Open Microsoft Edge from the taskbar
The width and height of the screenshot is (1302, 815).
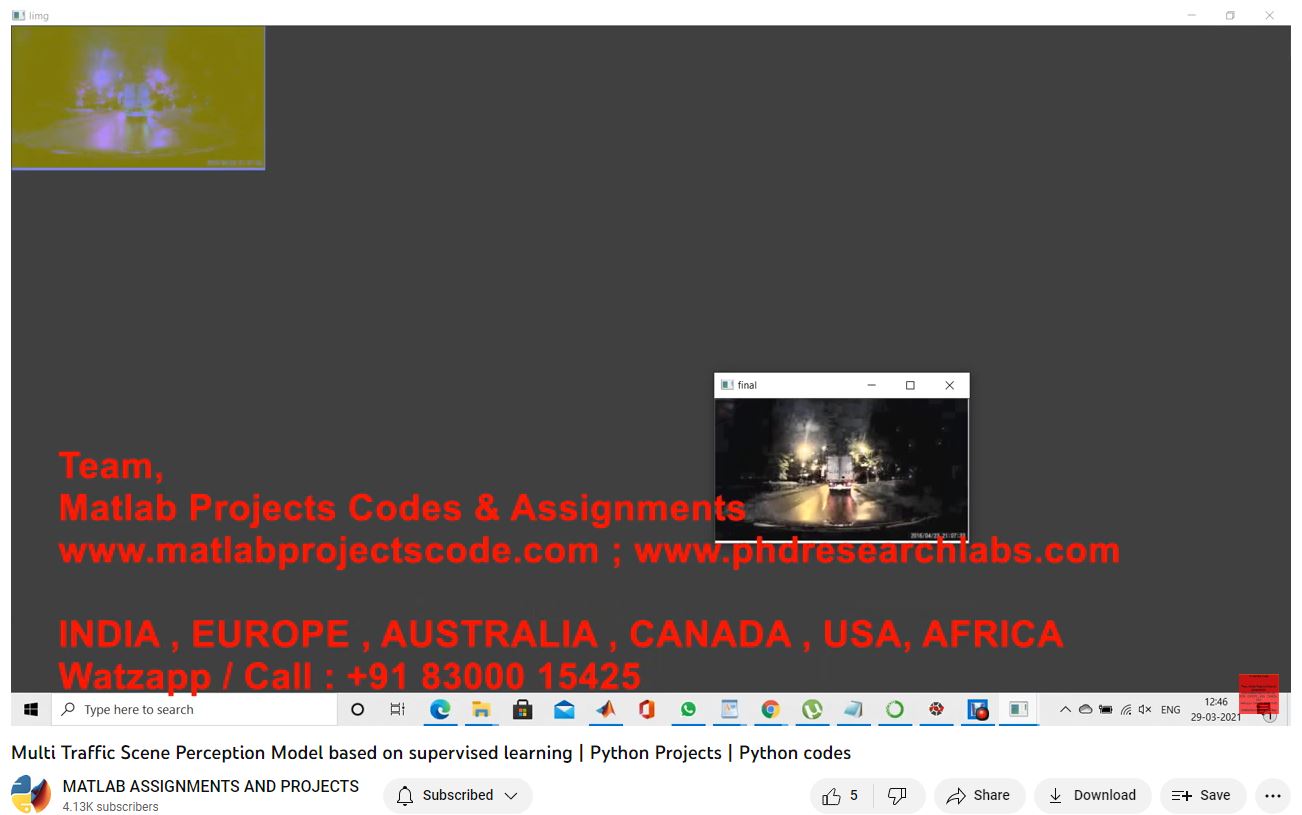click(440, 710)
